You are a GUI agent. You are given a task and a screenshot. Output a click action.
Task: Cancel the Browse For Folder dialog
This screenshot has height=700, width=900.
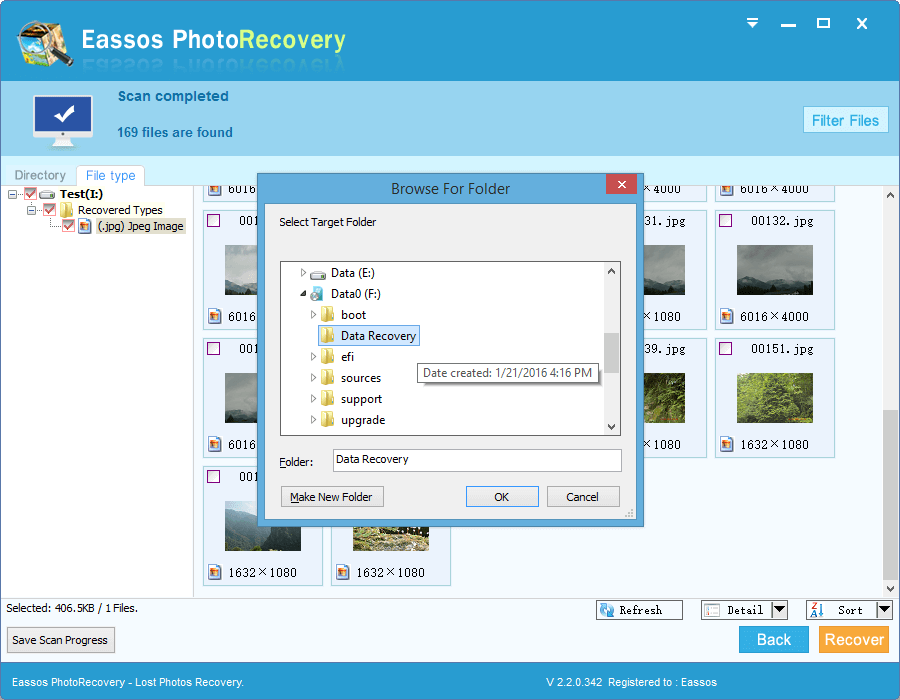[583, 497]
